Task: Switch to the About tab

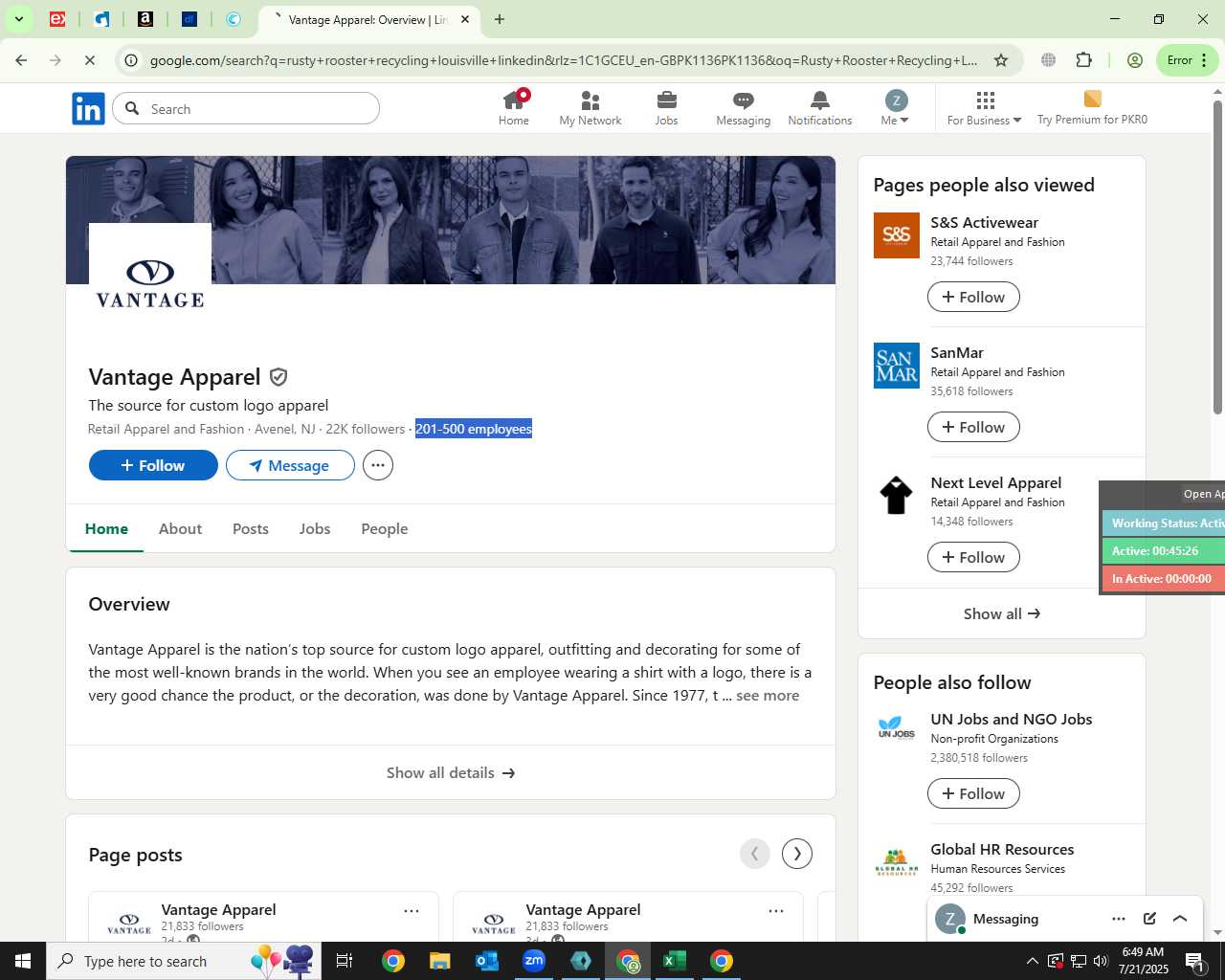Action: click(180, 528)
